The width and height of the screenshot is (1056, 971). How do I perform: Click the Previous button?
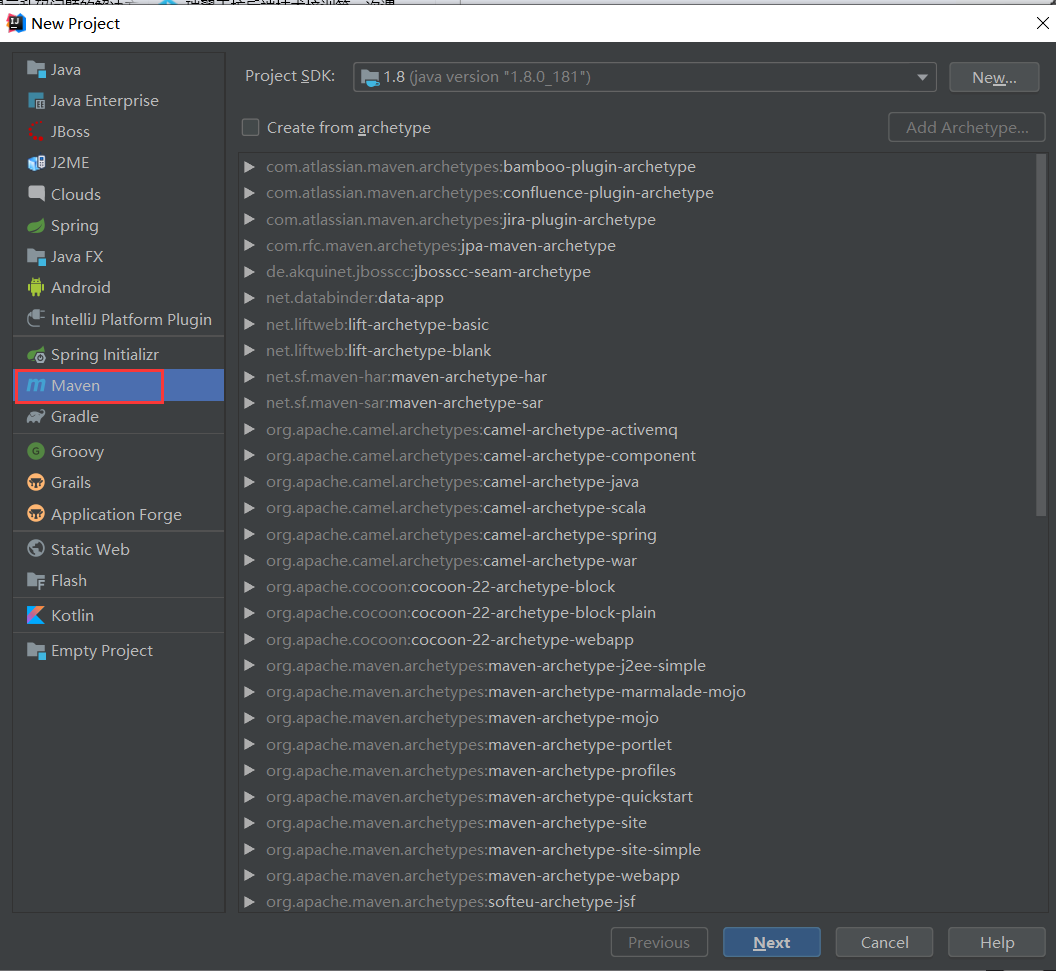pyautogui.click(x=659, y=942)
